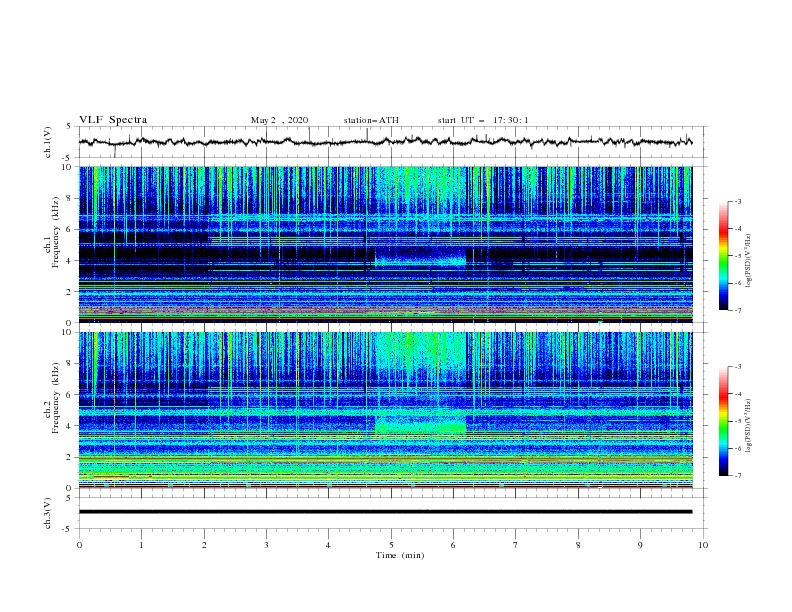
Task: Click the "5" tick on the time axis
Action: [391, 545]
